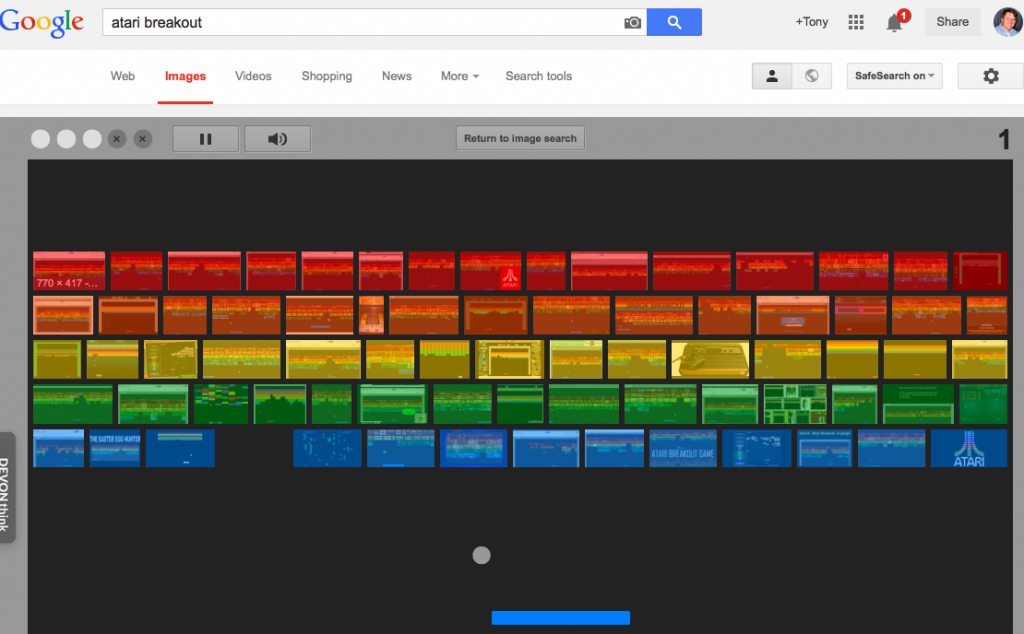Mute the game sound
1024x634 pixels.
[277, 138]
